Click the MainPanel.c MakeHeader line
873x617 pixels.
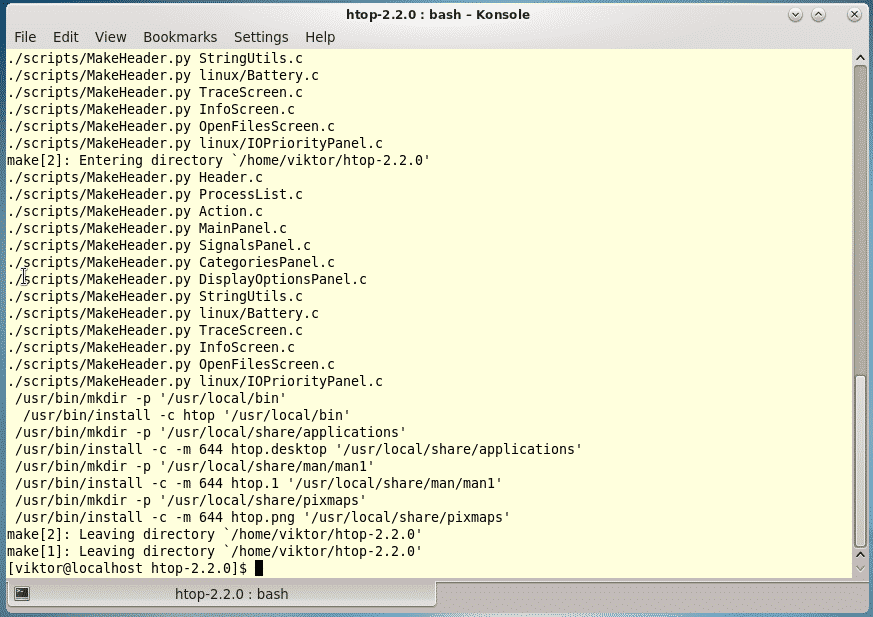(x=146, y=228)
